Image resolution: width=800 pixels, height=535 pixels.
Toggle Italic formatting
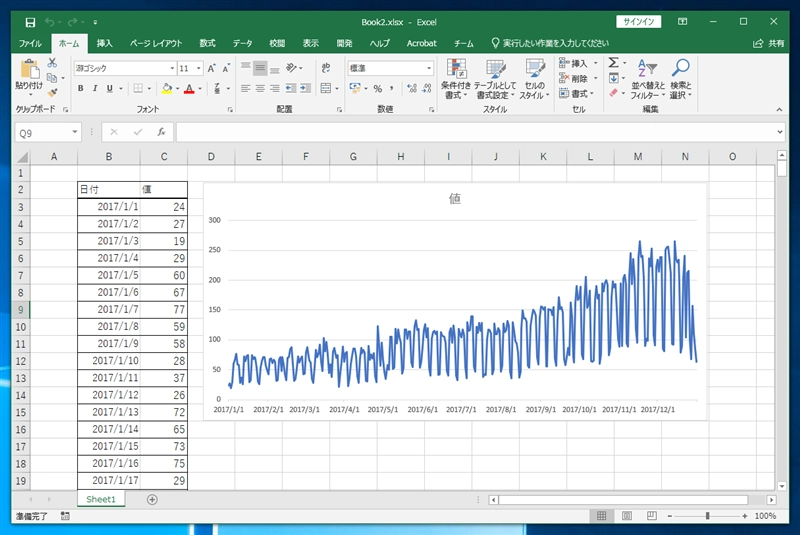coord(95,88)
